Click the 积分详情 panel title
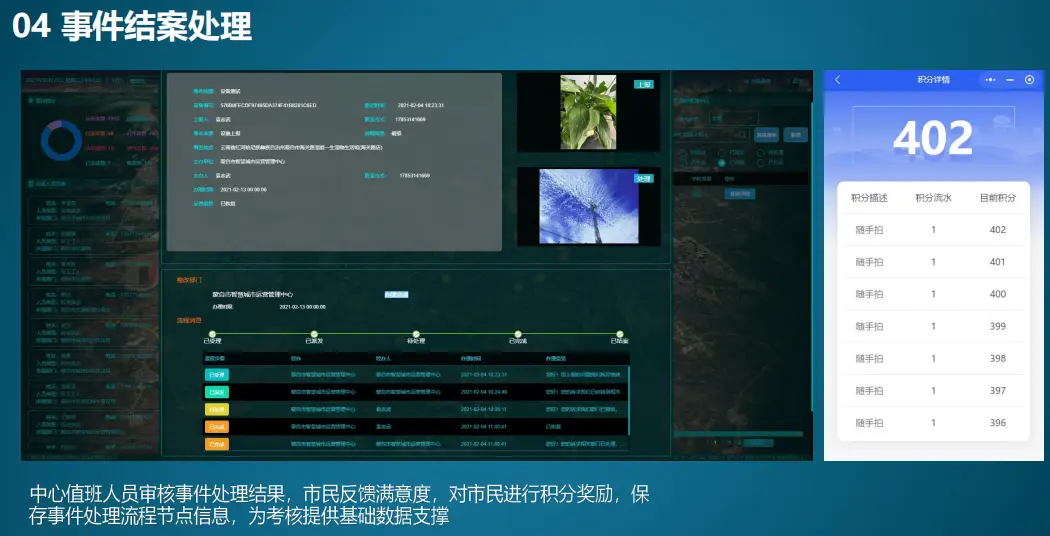 [x=933, y=80]
